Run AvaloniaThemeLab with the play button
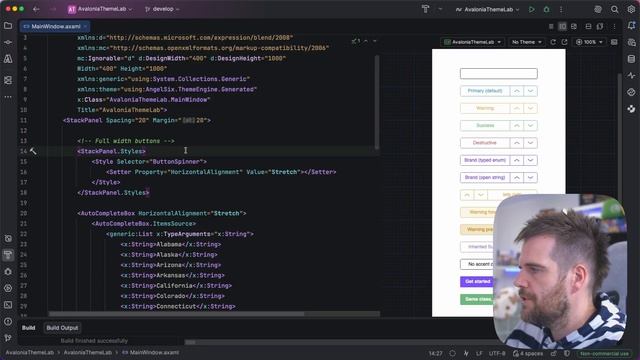This screenshot has width=640, height=360. tap(531, 9)
